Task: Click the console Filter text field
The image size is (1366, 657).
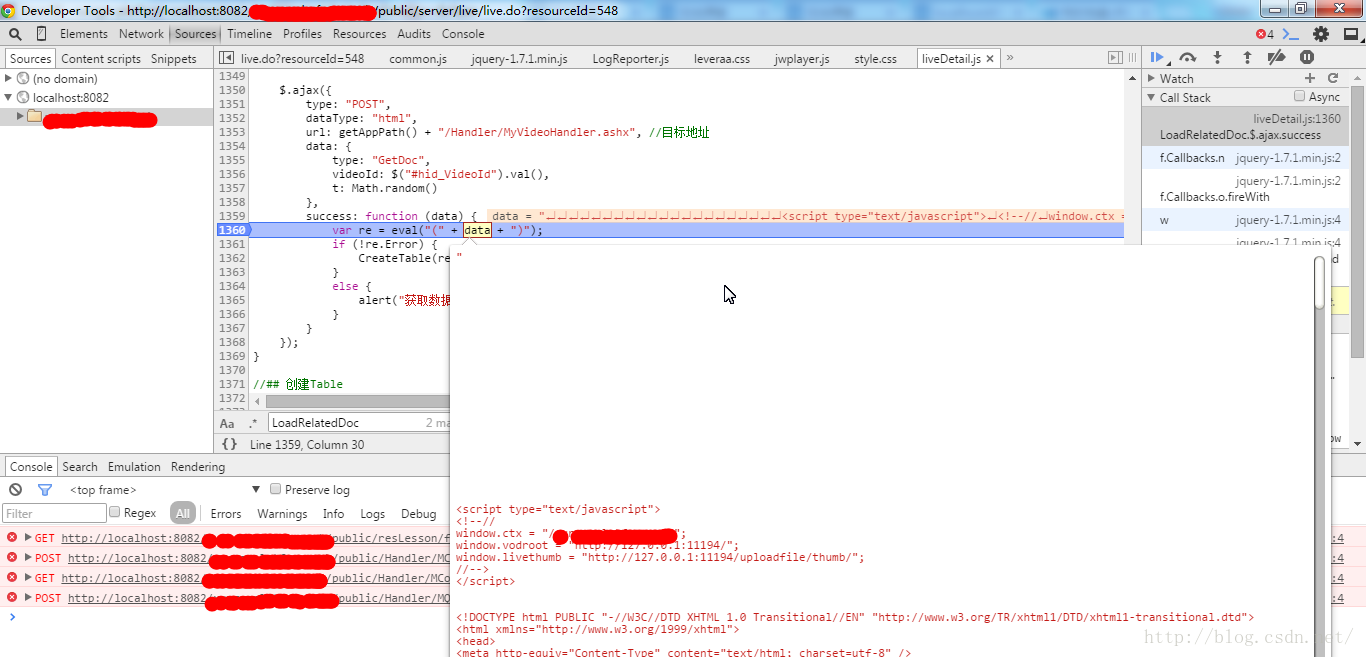Action: tap(54, 513)
